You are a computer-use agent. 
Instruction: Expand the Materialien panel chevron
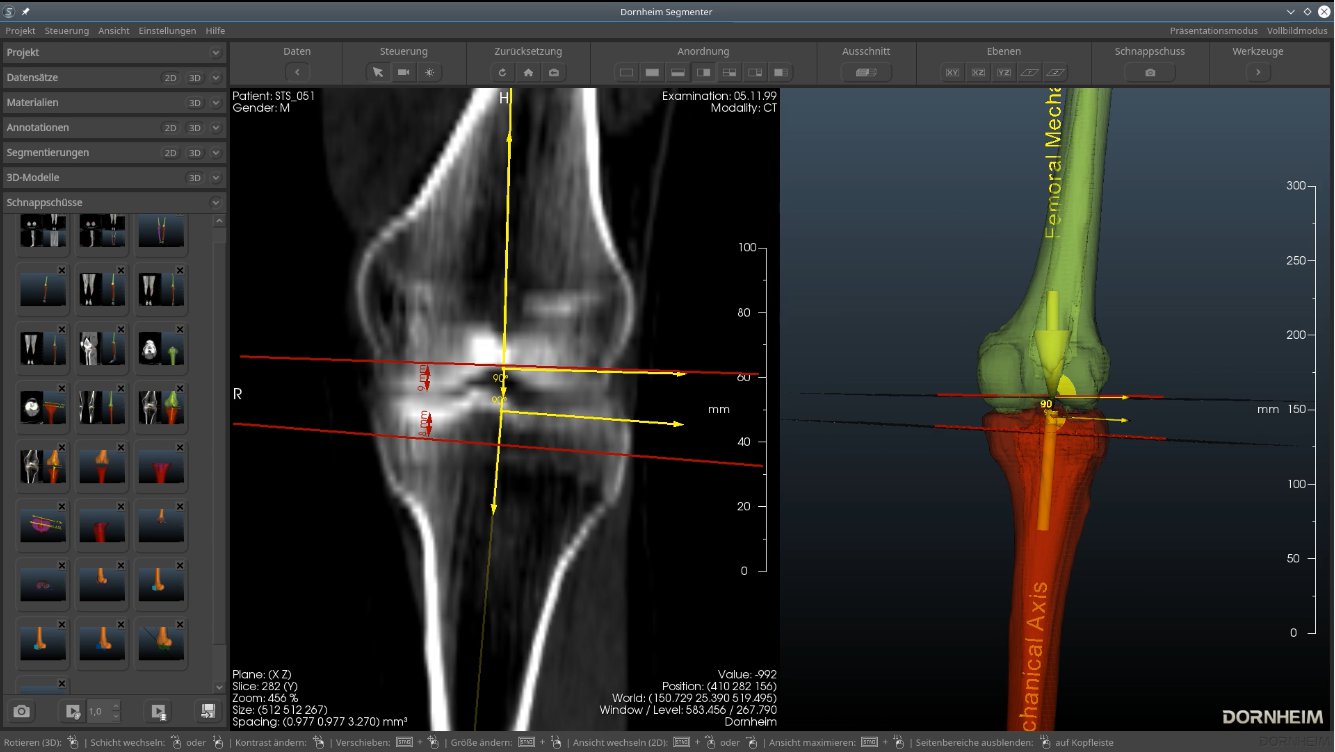[x=216, y=102]
